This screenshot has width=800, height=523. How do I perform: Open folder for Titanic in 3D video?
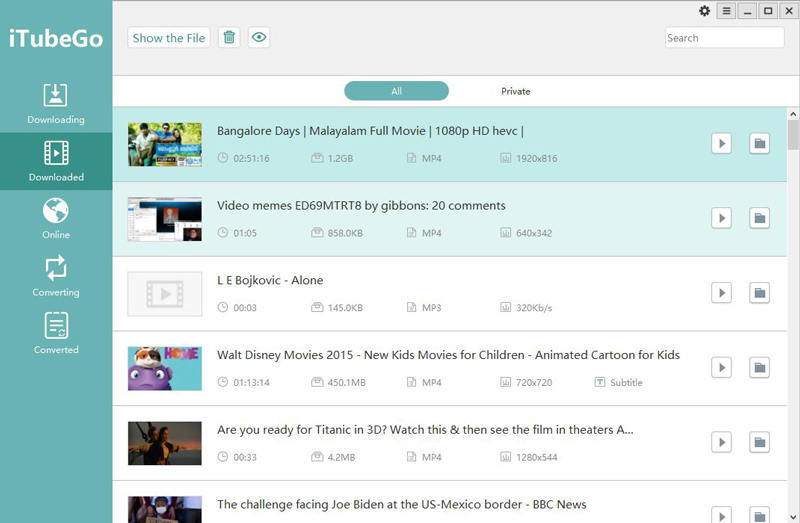pyautogui.click(x=759, y=442)
